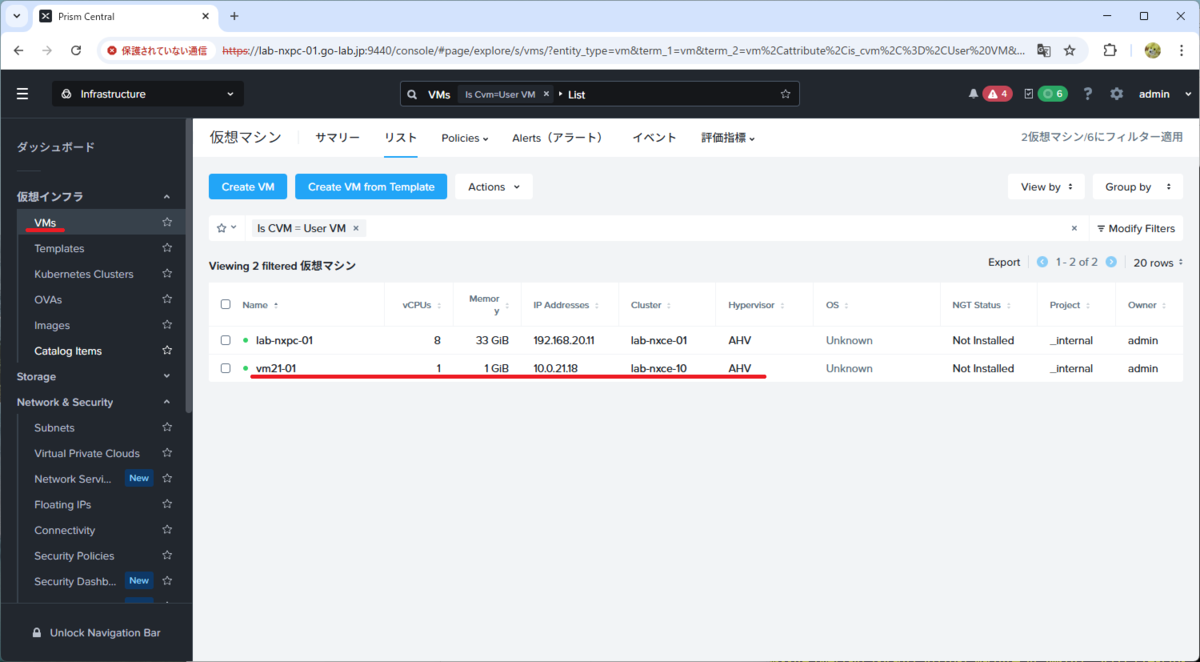Open Templates in the sidebar

pos(59,248)
